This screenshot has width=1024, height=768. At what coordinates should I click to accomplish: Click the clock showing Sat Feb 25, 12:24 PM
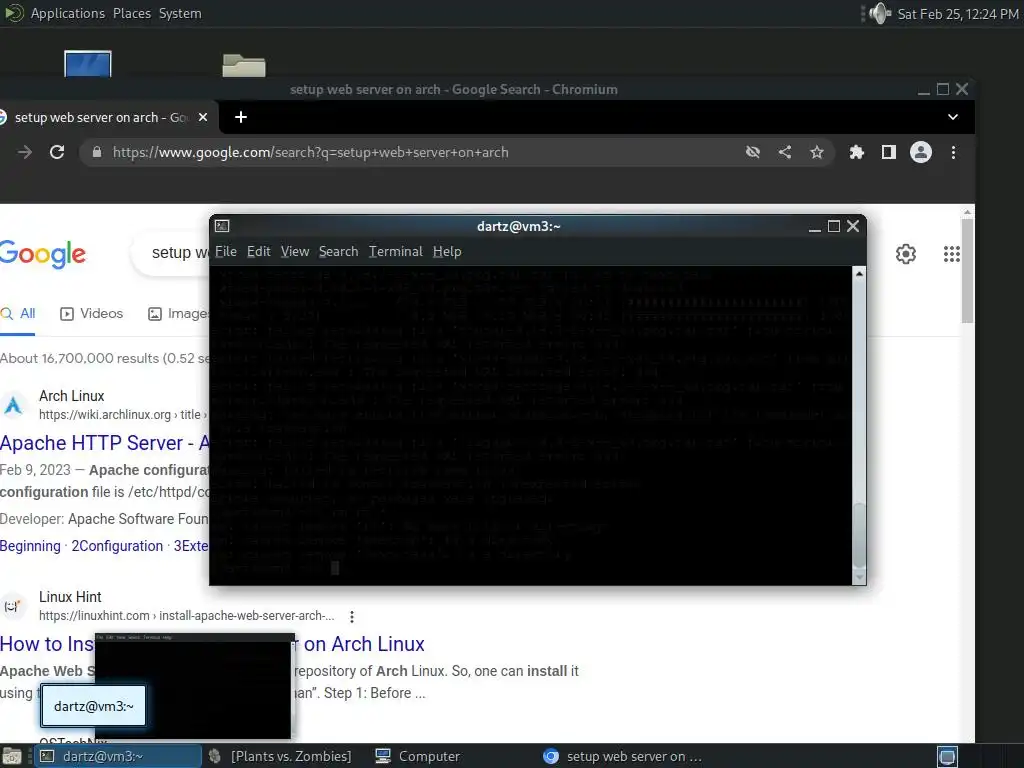click(x=957, y=14)
